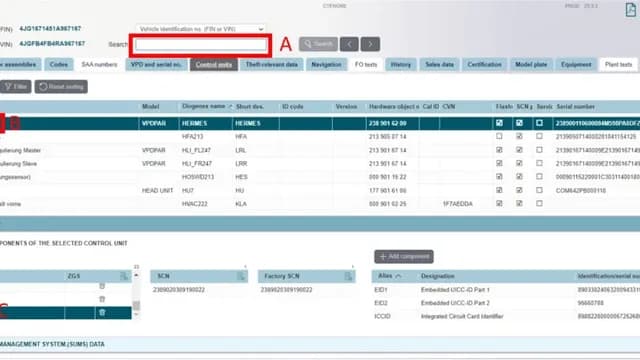
Task: Click the SCN value 2389020309190022
Action: click(179, 290)
